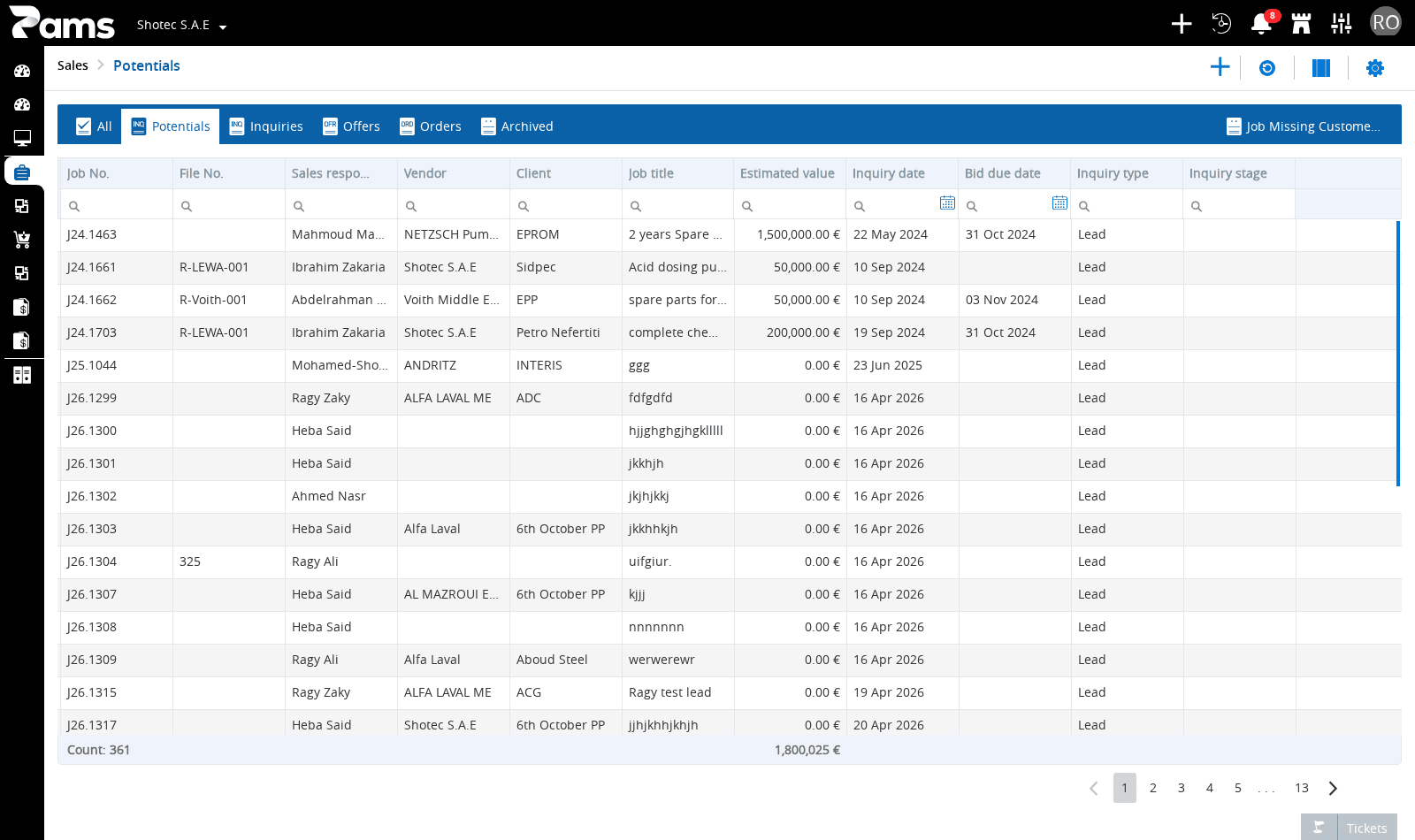Click the Pams logo

pyautogui.click(x=62, y=23)
